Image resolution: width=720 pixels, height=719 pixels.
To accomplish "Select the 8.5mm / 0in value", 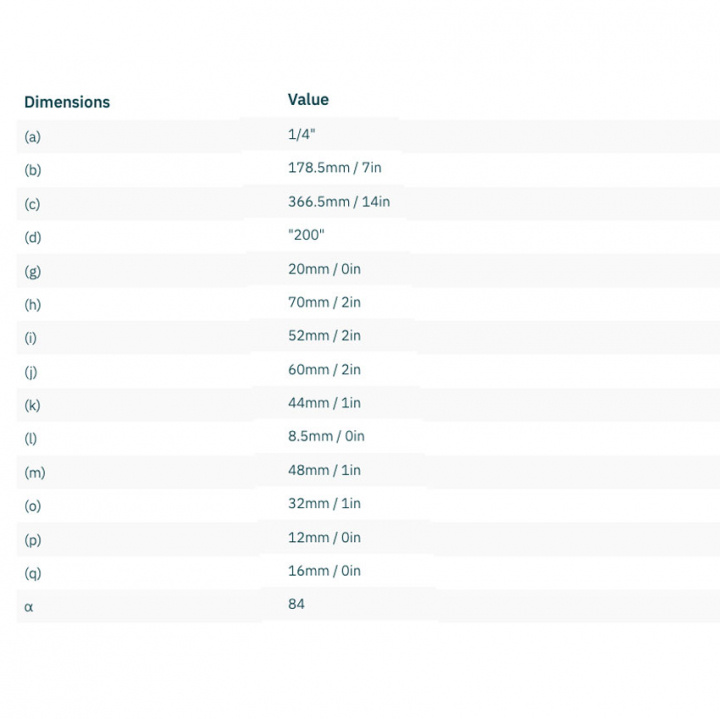I will click(x=326, y=436).
